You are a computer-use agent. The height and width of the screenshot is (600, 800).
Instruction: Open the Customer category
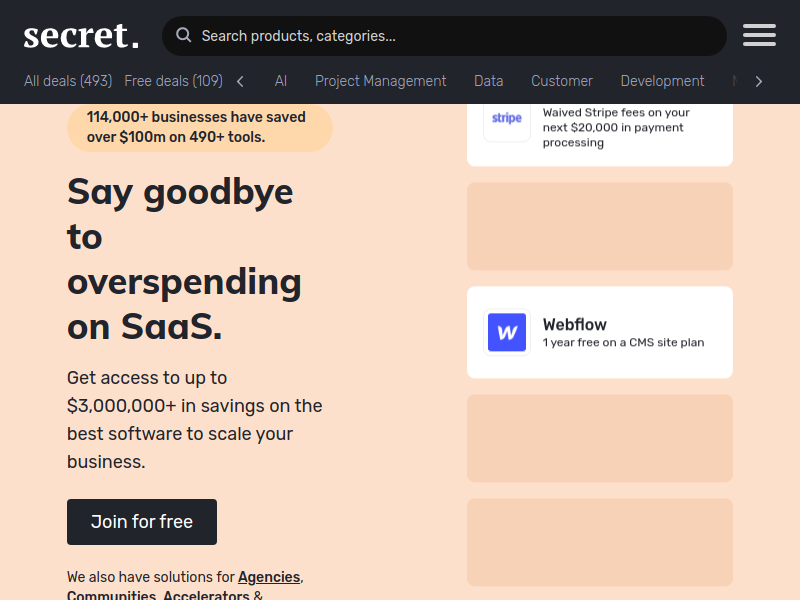[562, 81]
